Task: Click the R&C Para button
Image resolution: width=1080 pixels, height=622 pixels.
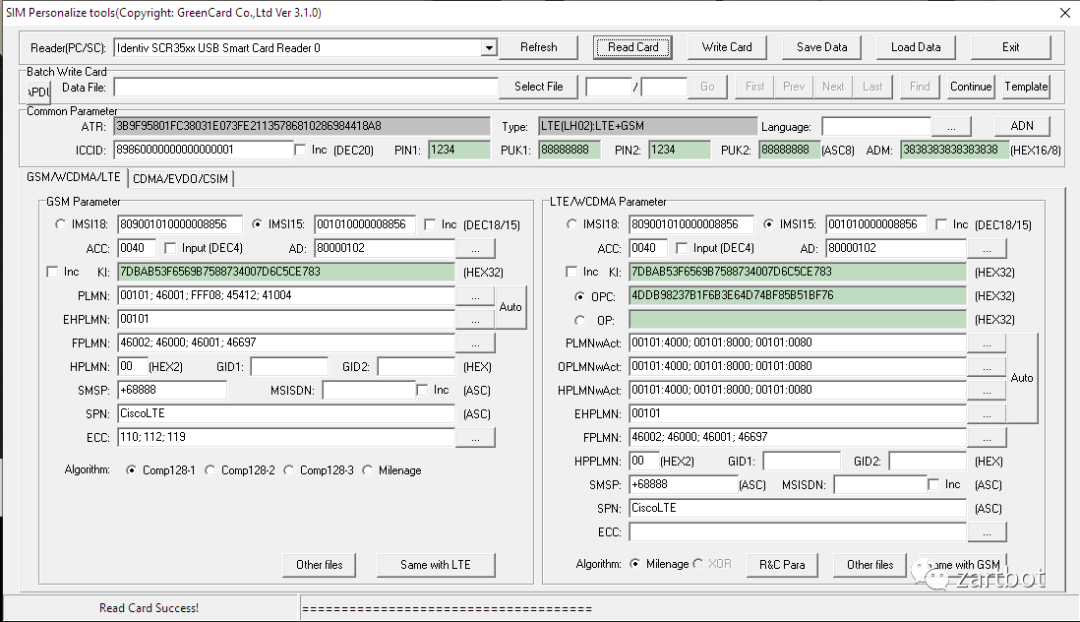Action: 782,565
